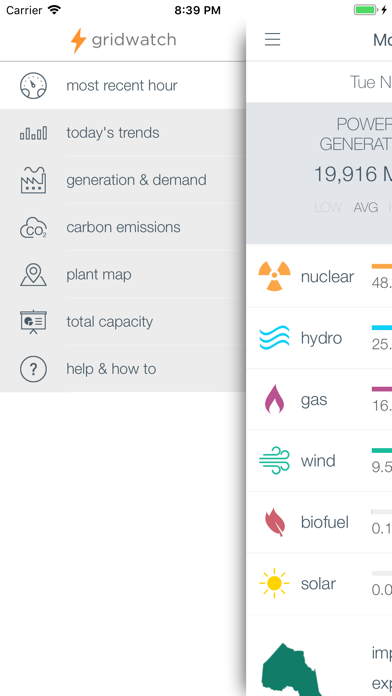Open carbon emissions menu item
This screenshot has height=696, width=392.
123,227
